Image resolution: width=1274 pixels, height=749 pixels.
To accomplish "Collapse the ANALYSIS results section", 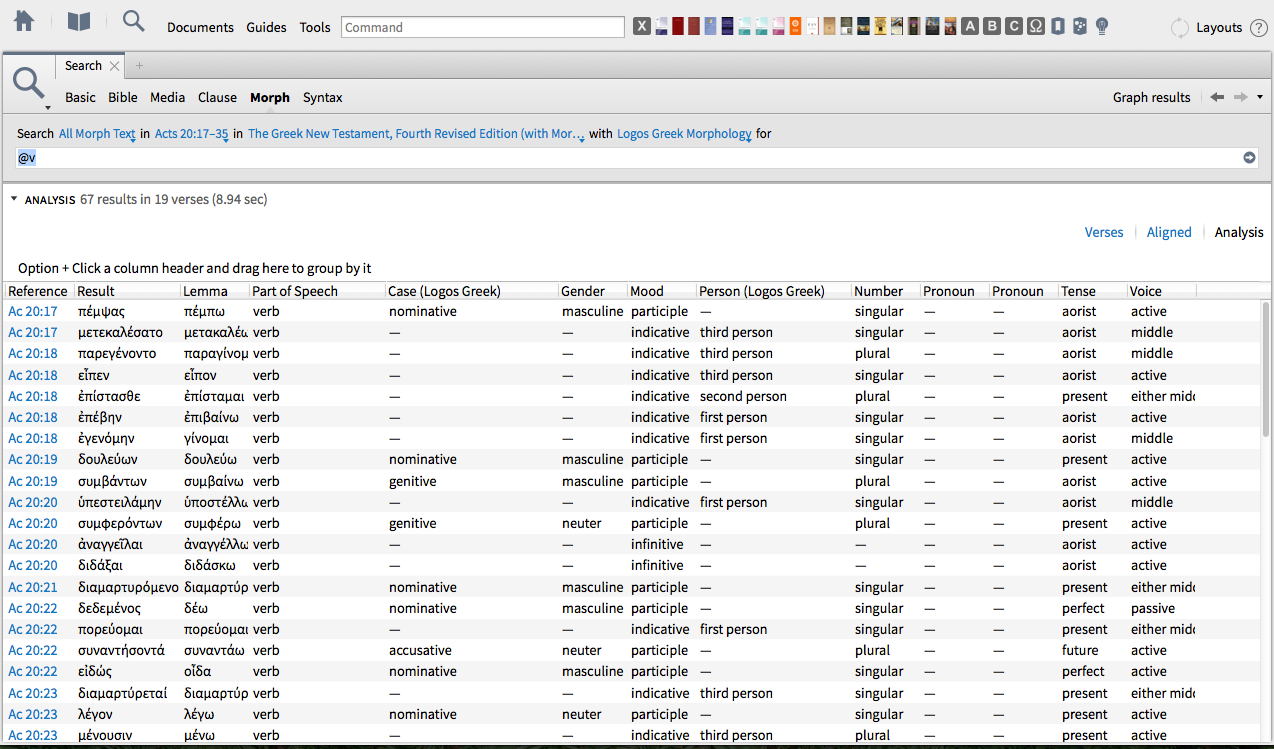I will 13,199.
